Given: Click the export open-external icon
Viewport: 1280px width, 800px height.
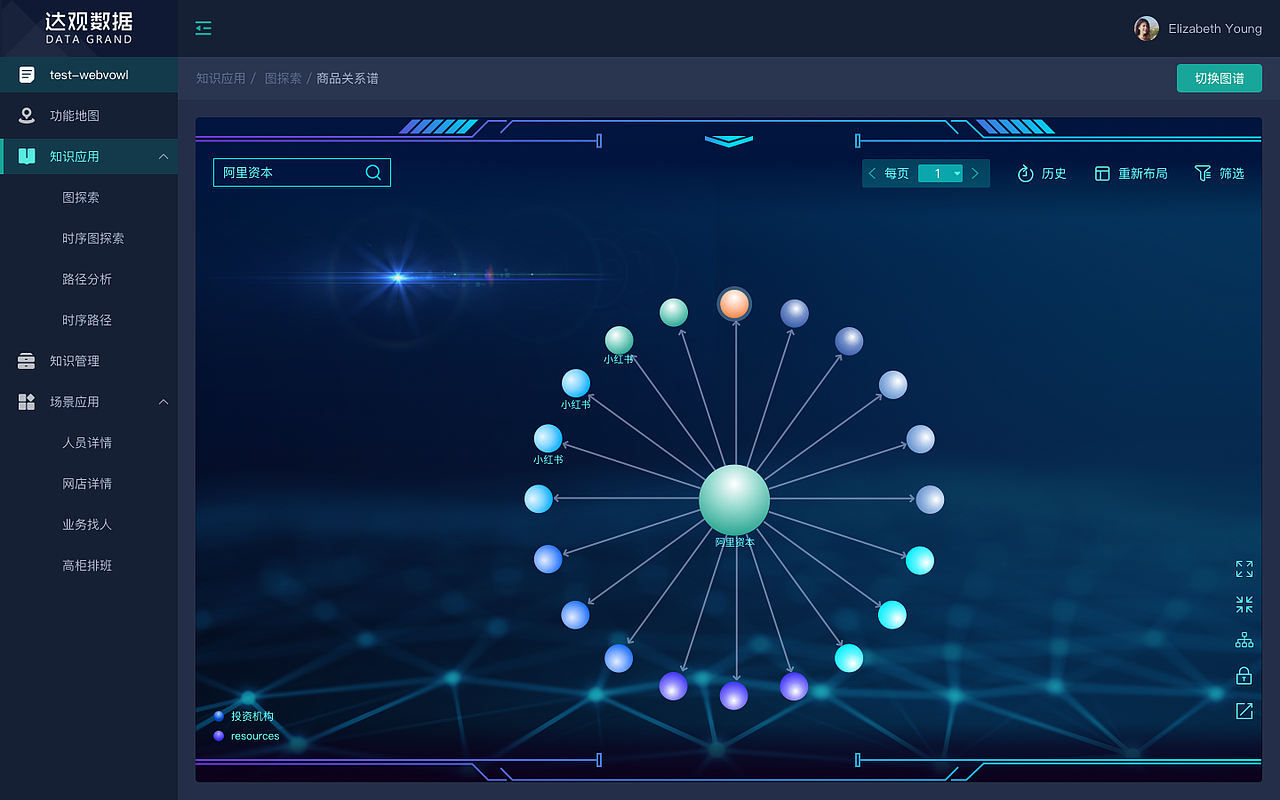Looking at the screenshot, I should coord(1244,711).
